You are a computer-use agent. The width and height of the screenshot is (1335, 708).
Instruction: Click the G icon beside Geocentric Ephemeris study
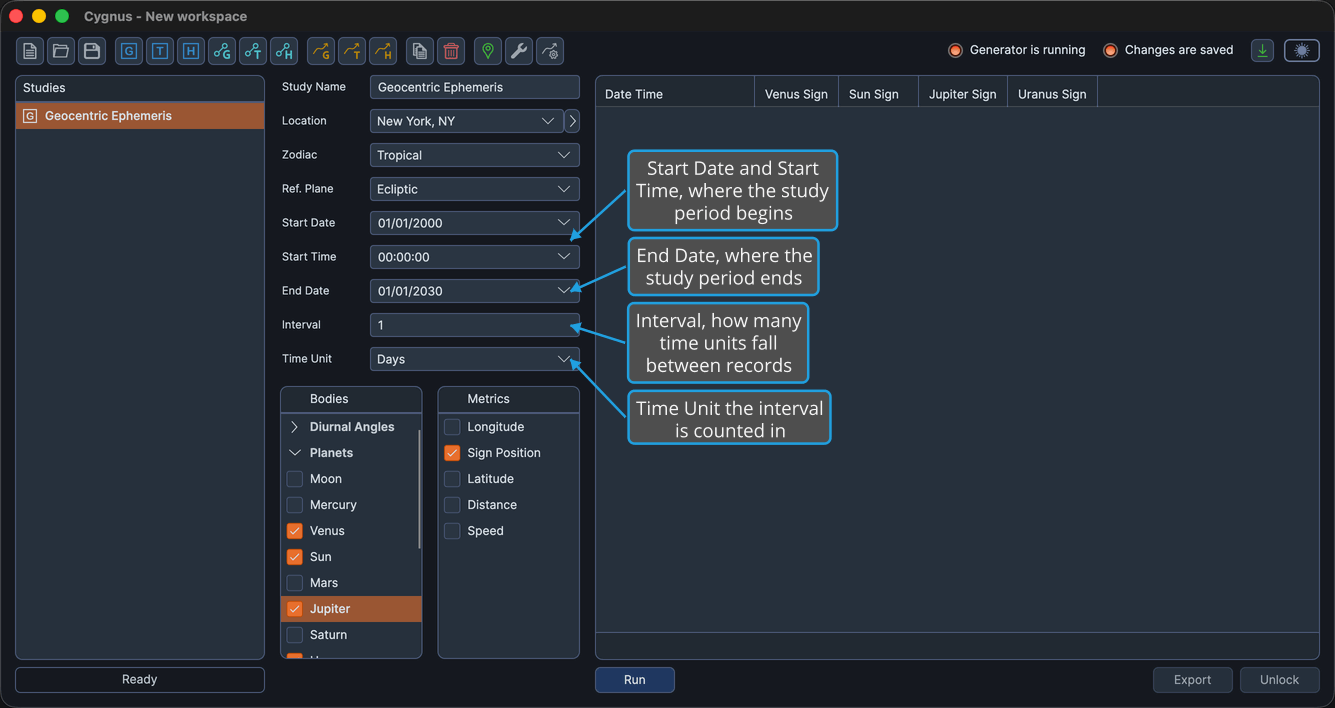click(x=30, y=116)
